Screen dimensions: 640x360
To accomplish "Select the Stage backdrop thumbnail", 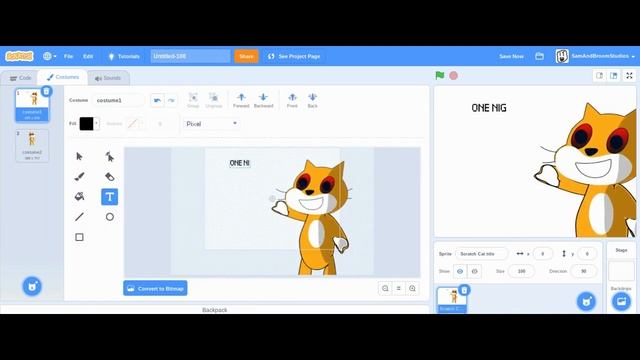I will click(x=621, y=271).
